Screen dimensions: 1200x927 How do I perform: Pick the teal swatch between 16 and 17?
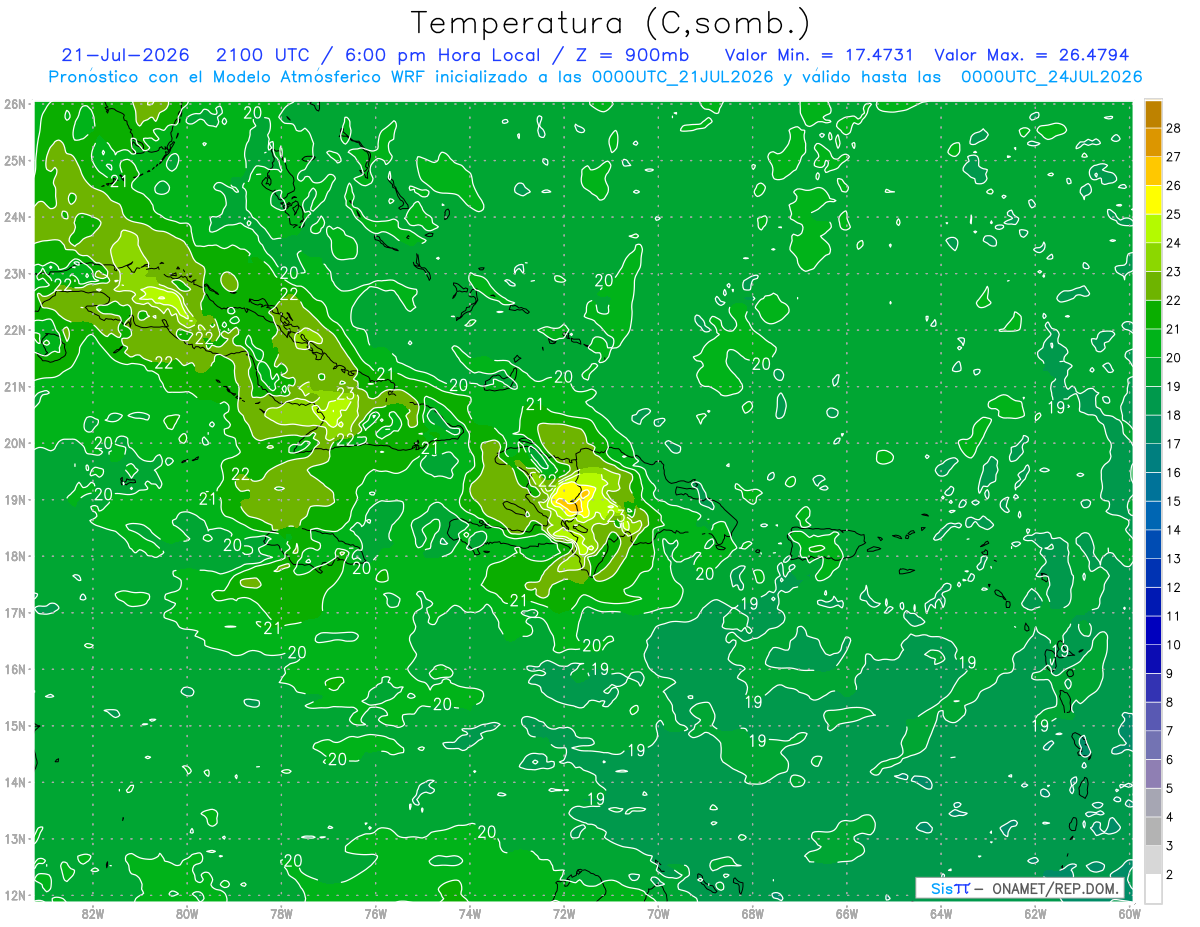point(1153,458)
